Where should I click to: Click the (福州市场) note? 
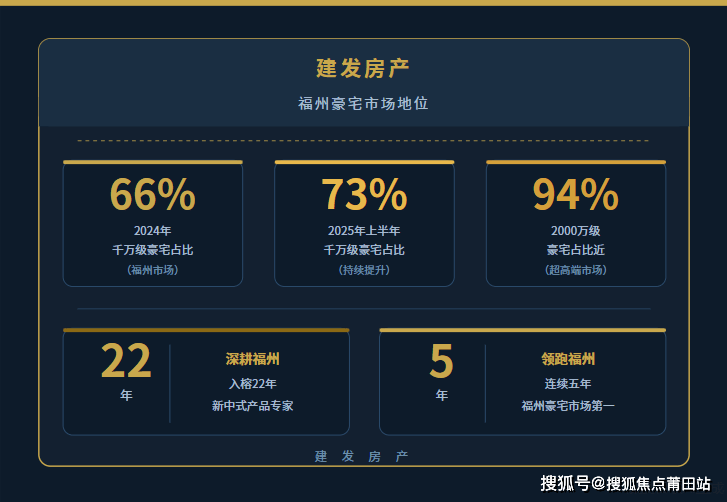coord(153,270)
